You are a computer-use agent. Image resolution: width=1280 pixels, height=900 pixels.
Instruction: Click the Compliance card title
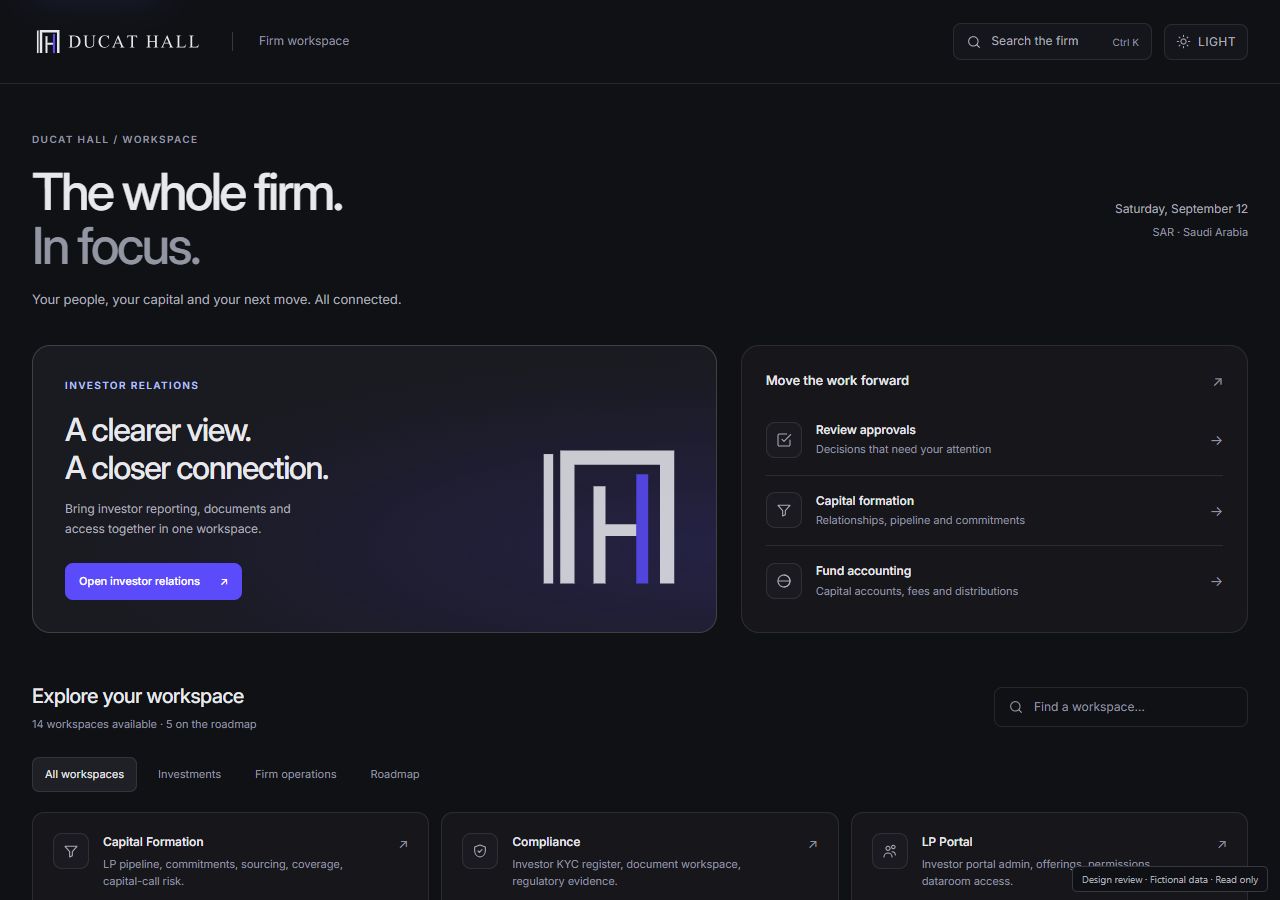tap(546, 842)
